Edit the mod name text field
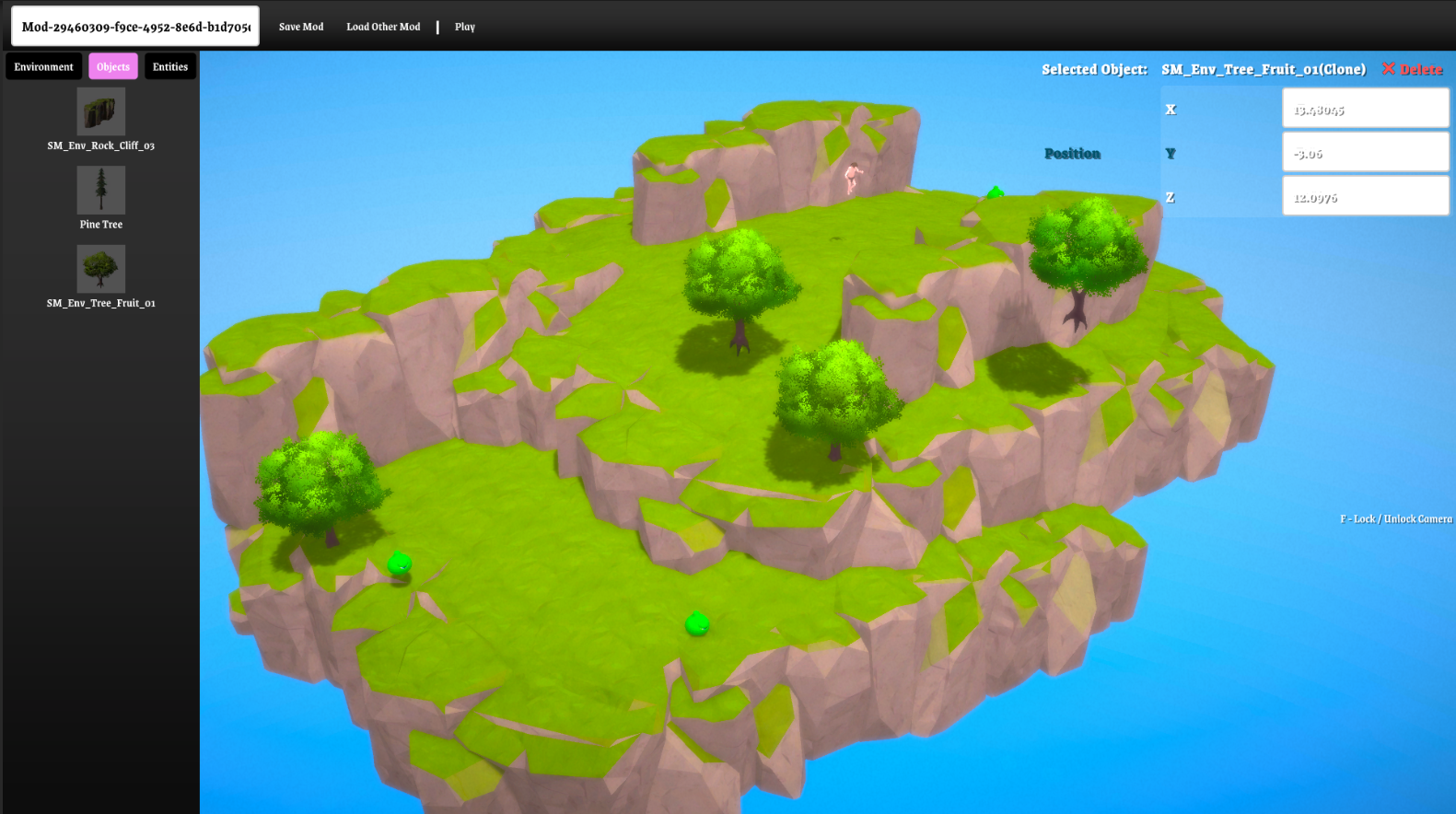This screenshot has height=814, width=1456. 135,27
